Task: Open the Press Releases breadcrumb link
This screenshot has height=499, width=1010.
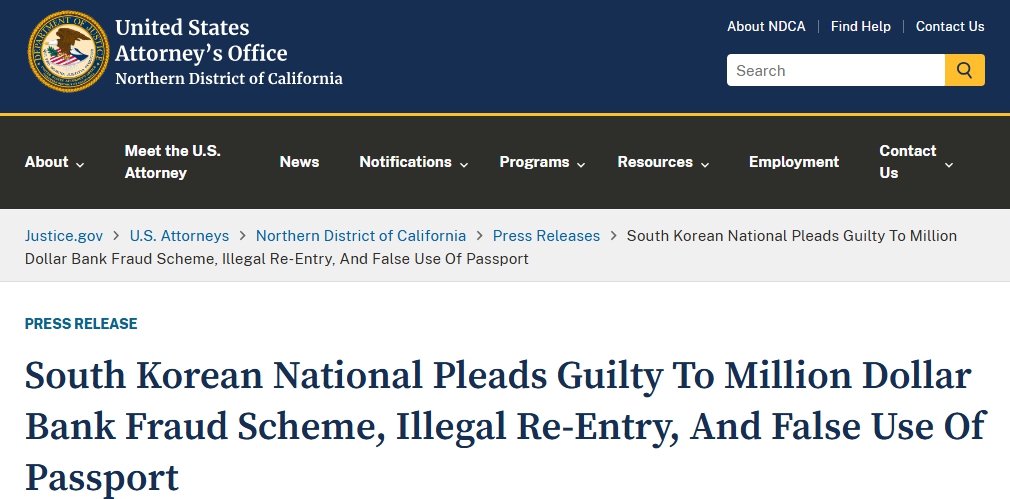Action: point(546,236)
